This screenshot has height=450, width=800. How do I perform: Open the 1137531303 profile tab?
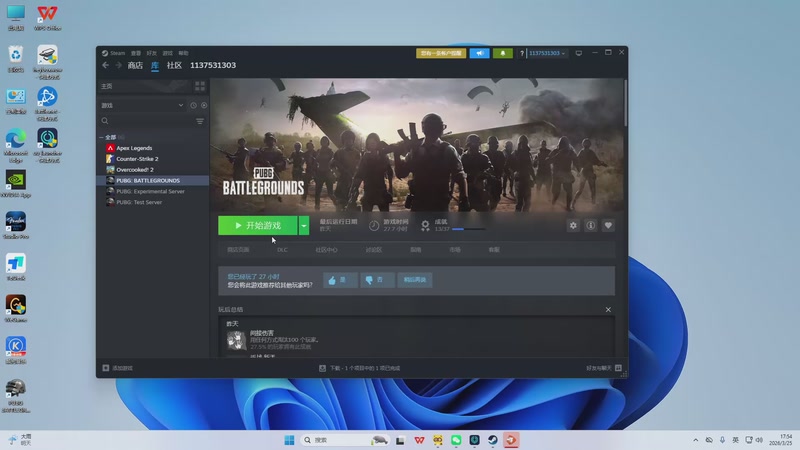click(213, 65)
